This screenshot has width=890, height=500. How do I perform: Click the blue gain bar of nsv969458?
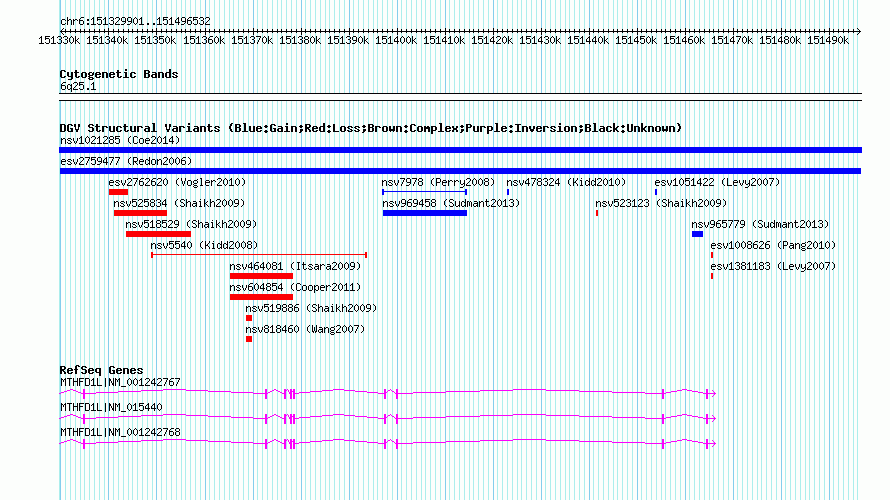coord(425,213)
